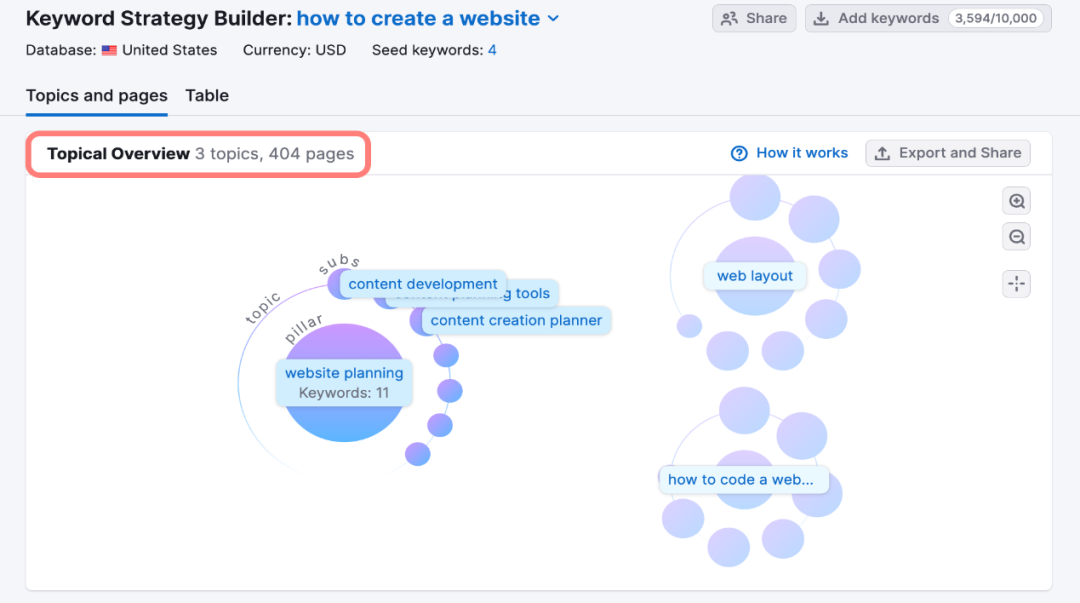Click the Add keywords button

point(875,18)
